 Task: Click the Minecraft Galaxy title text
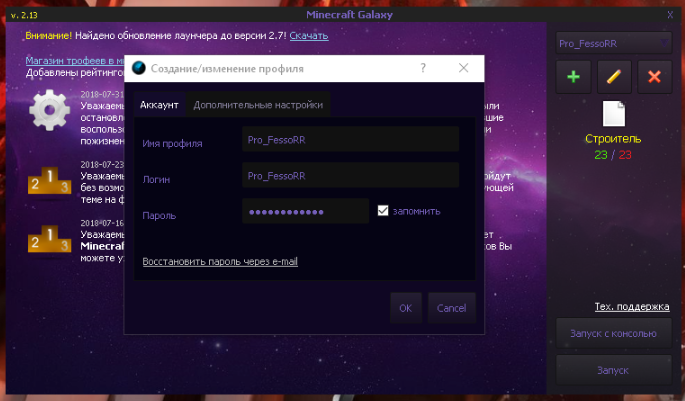click(349, 15)
